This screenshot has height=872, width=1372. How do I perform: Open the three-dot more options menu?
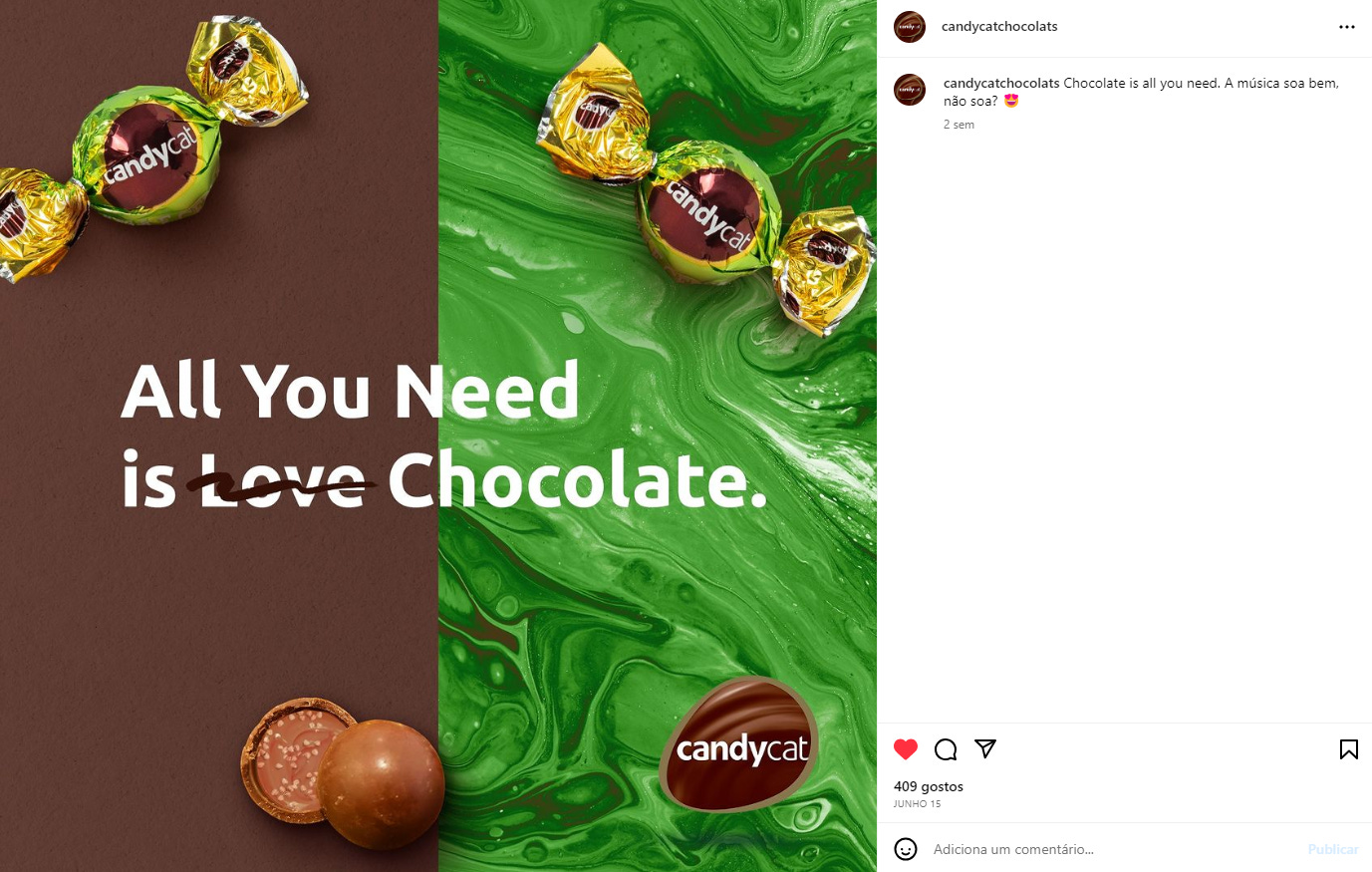tap(1347, 27)
